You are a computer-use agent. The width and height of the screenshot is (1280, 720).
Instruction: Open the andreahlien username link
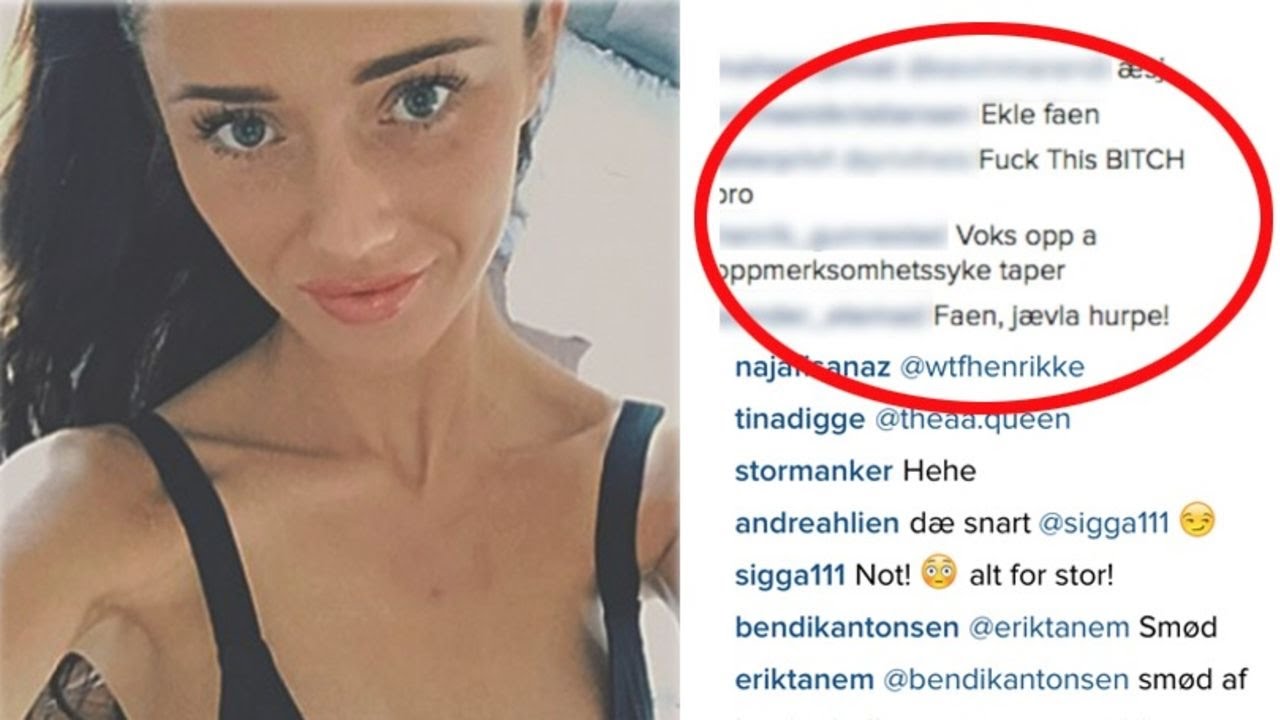click(817, 524)
